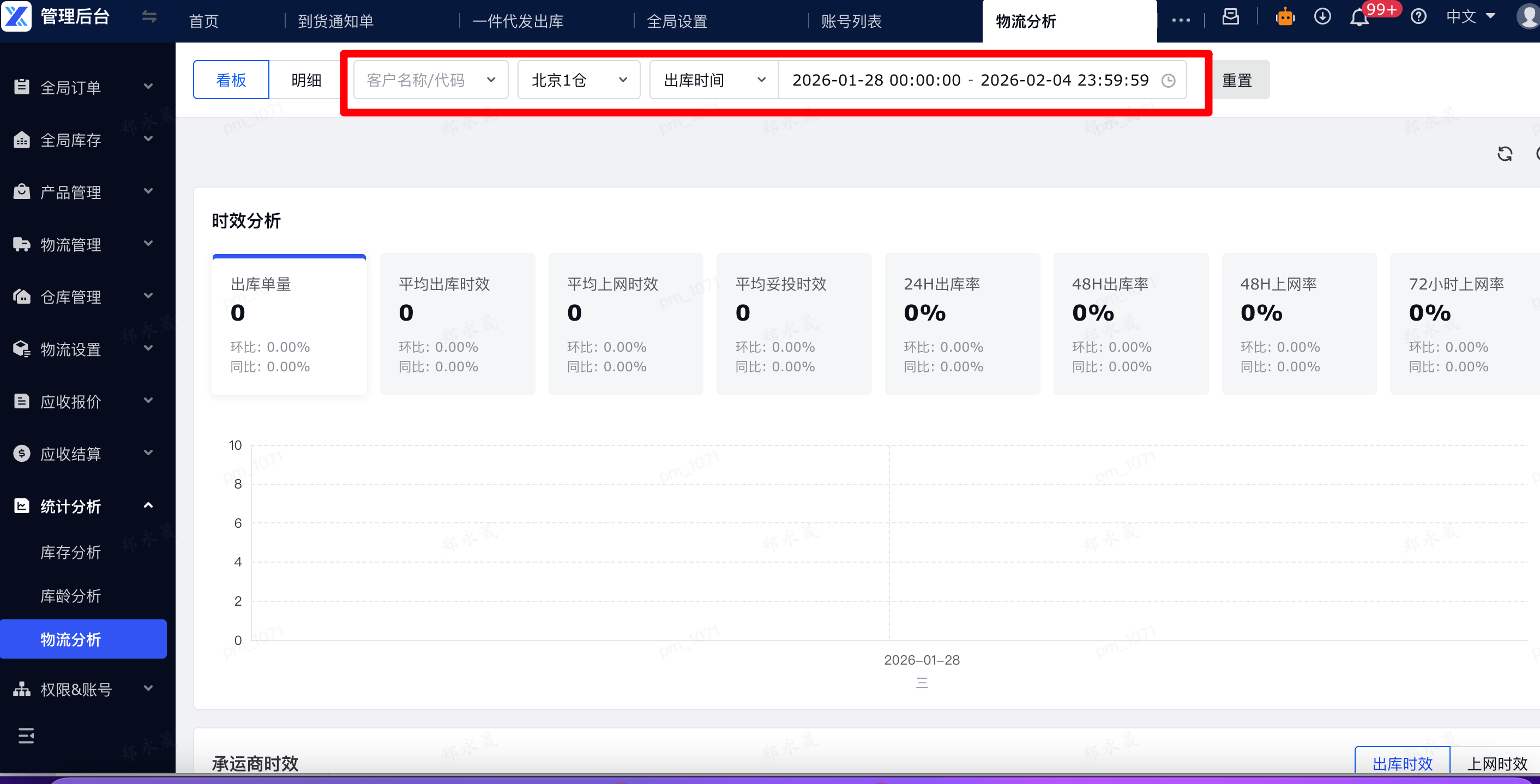The width and height of the screenshot is (1540, 784).
Task: Click the download circle icon
Action: click(1322, 17)
